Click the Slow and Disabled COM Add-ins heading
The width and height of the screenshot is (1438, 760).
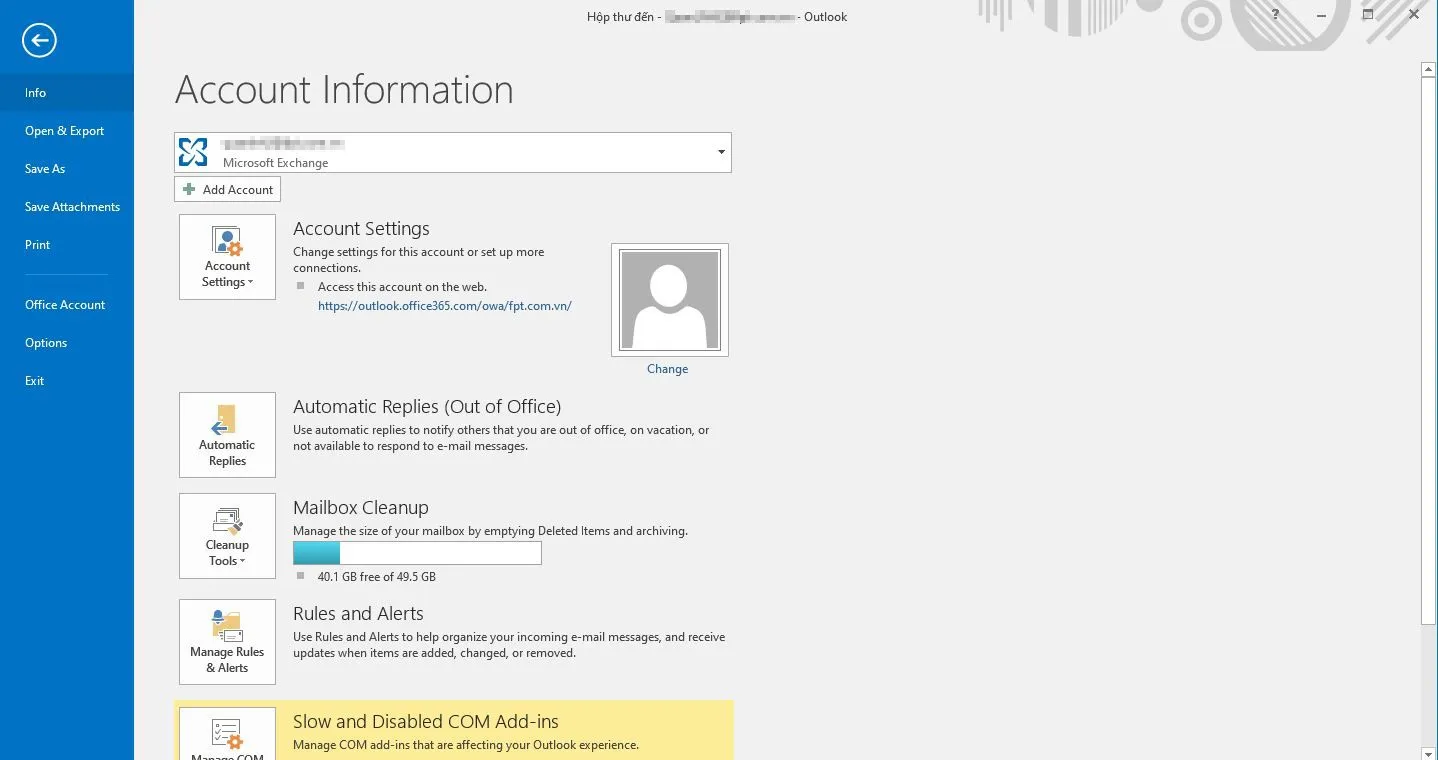(x=426, y=721)
